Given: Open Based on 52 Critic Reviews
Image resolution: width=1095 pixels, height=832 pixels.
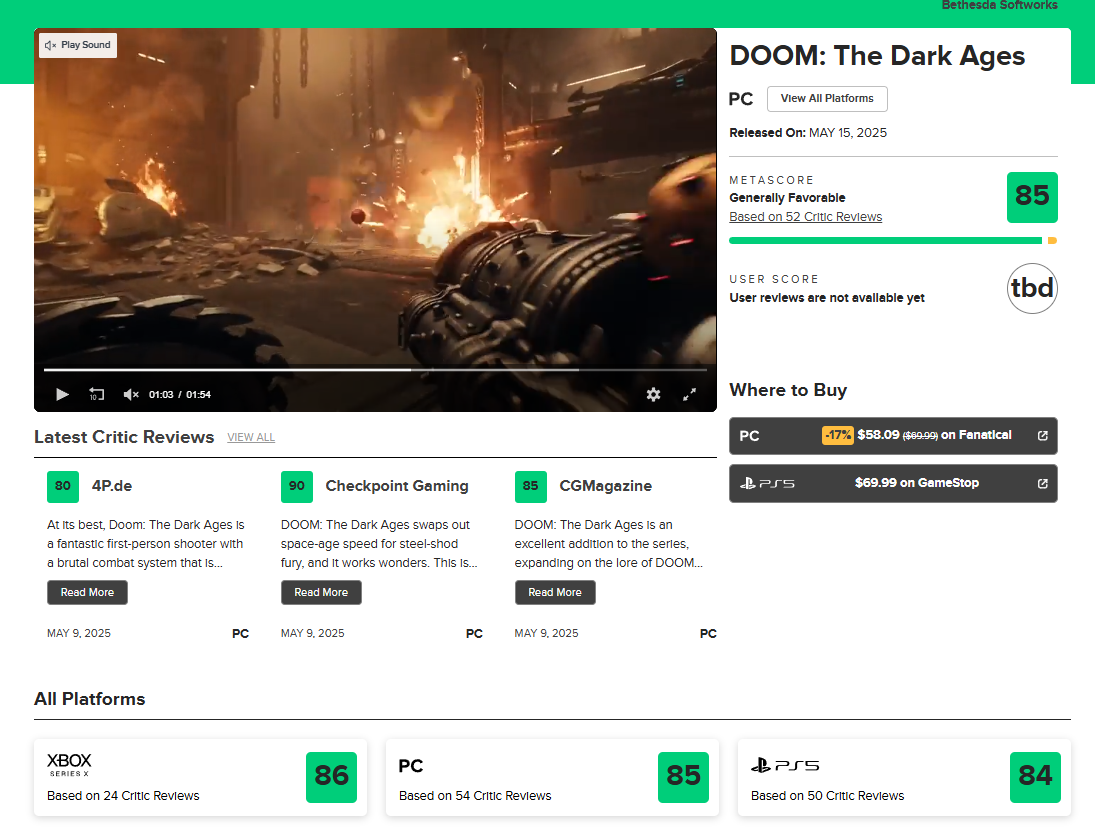Looking at the screenshot, I should [x=805, y=216].
